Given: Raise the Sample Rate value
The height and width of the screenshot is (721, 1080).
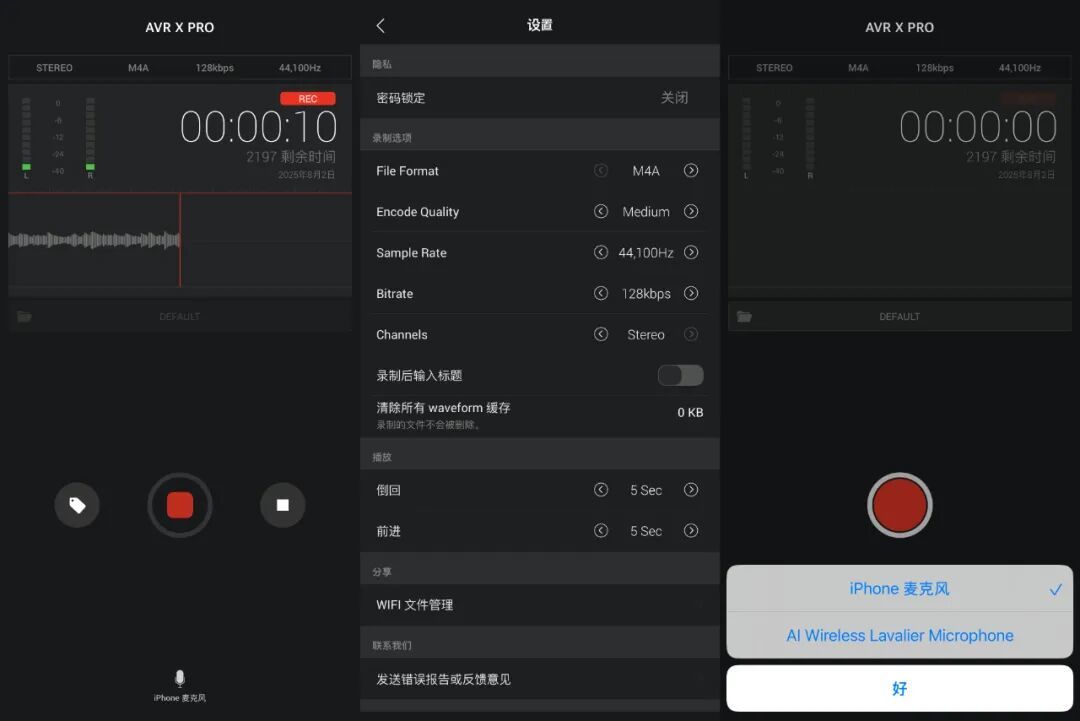Looking at the screenshot, I should [691, 252].
